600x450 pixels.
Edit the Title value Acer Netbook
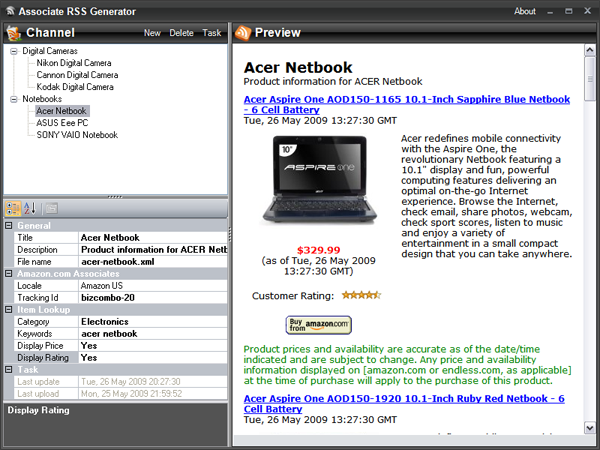coord(153,238)
